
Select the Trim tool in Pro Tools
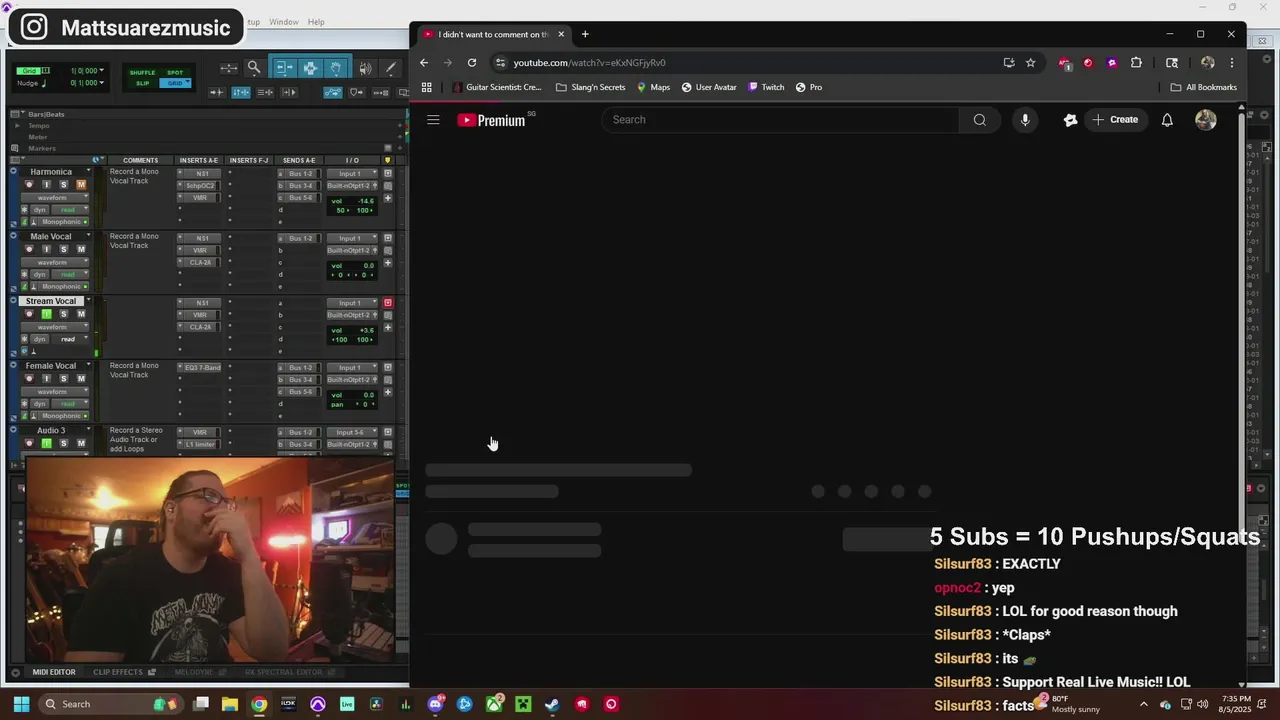[x=284, y=68]
